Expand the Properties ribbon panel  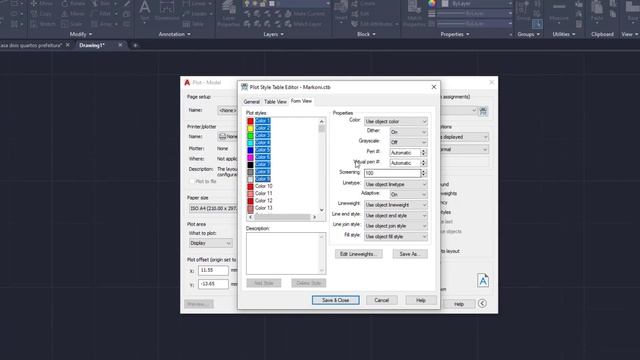click(455, 34)
